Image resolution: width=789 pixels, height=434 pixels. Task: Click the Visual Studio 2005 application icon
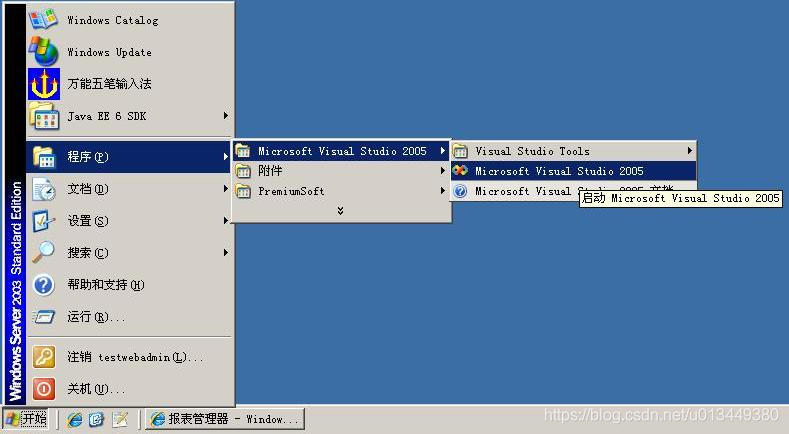coord(460,171)
